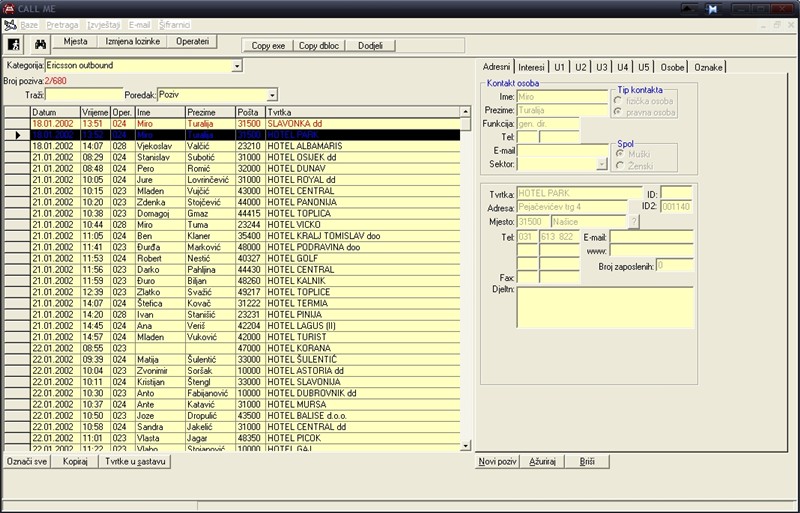Open the Šifrarnici menu
This screenshot has width=800, height=513.
click(x=174, y=25)
